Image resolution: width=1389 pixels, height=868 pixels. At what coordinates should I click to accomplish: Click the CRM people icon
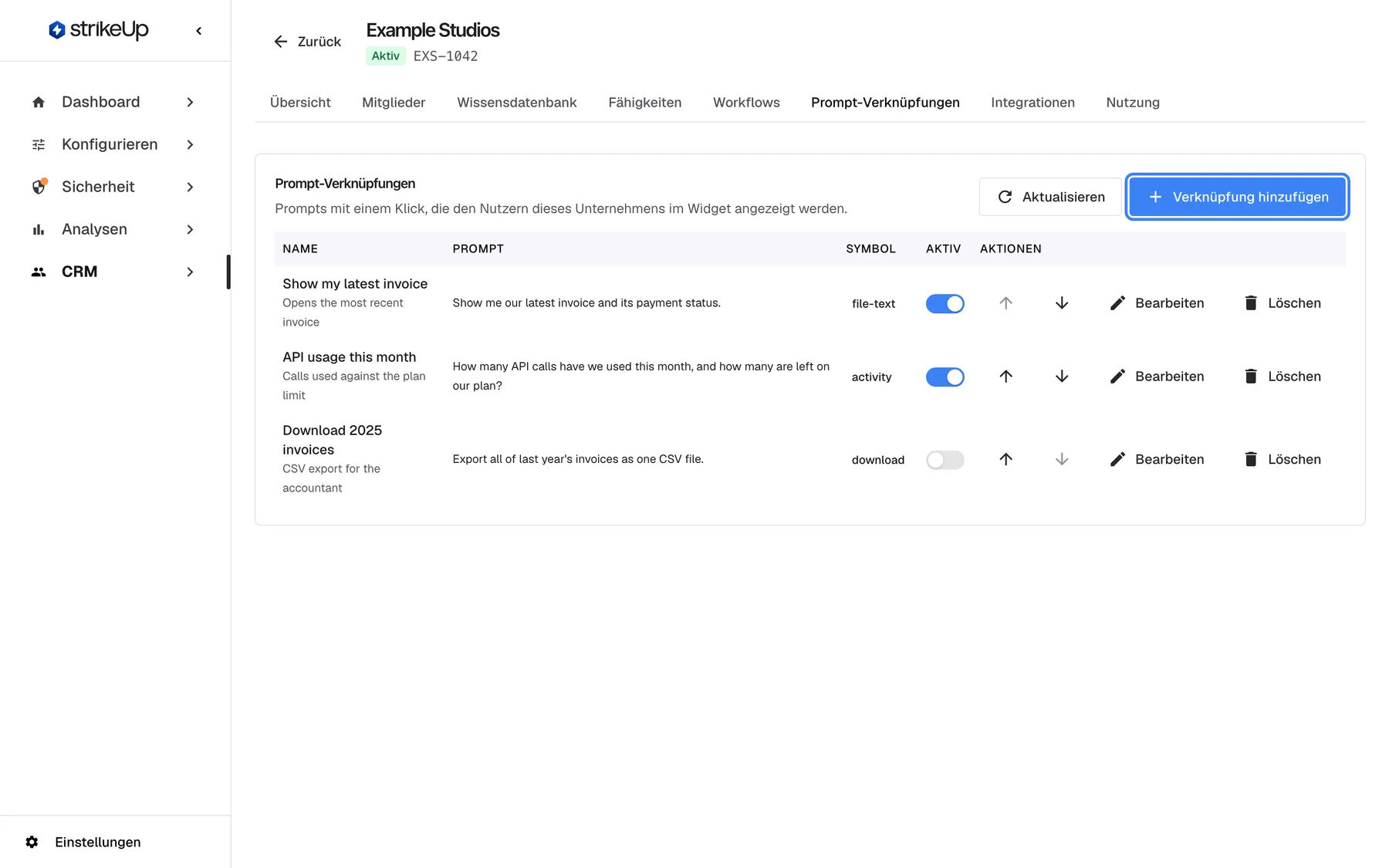click(x=39, y=272)
